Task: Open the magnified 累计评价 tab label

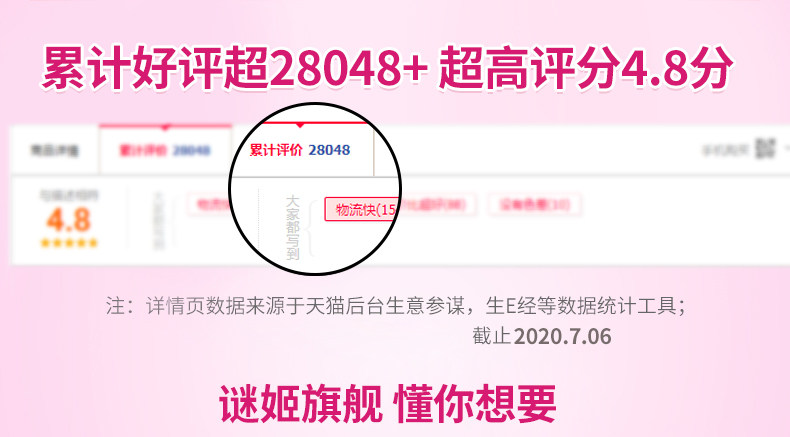Action: [x=276, y=150]
